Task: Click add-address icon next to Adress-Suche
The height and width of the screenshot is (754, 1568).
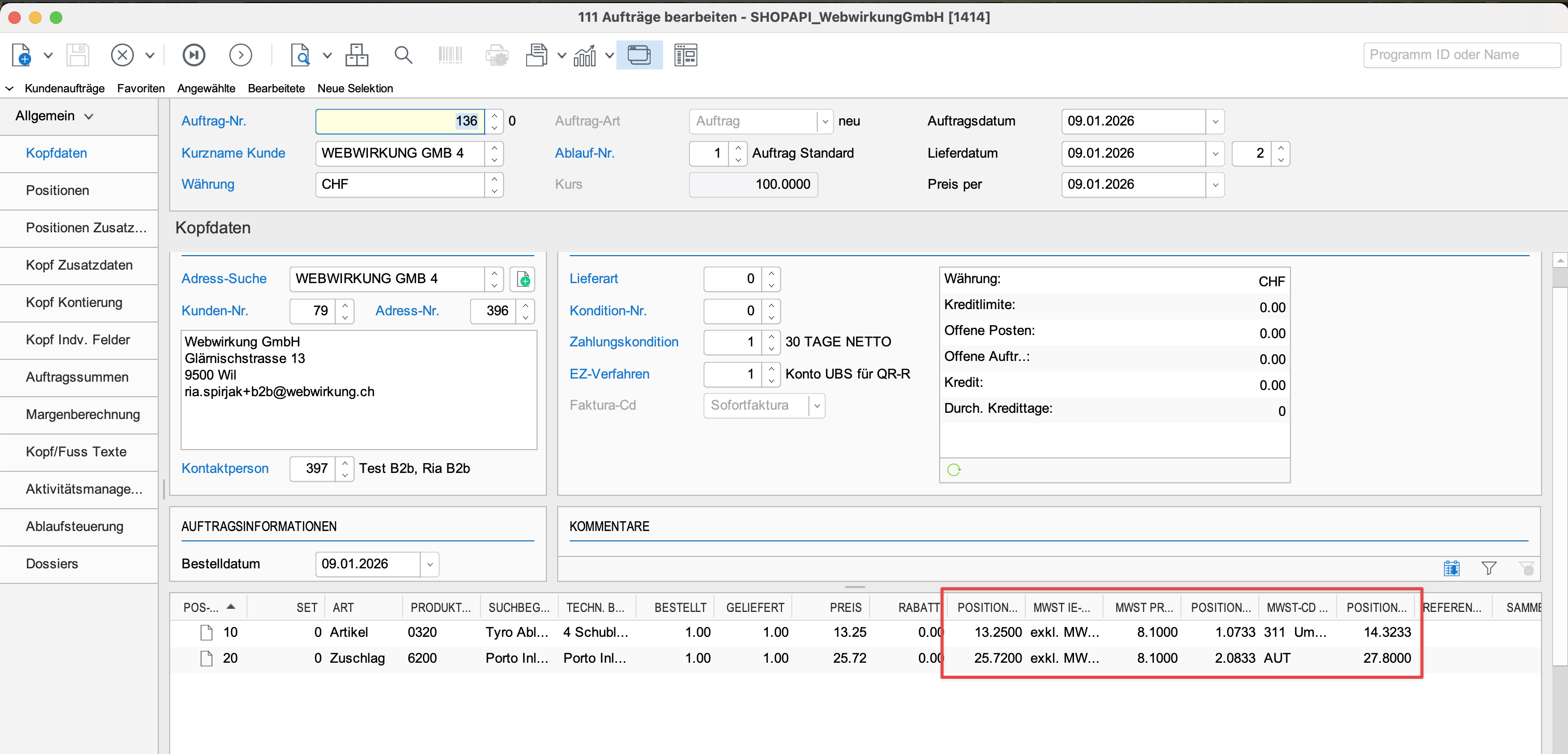Action: (523, 280)
